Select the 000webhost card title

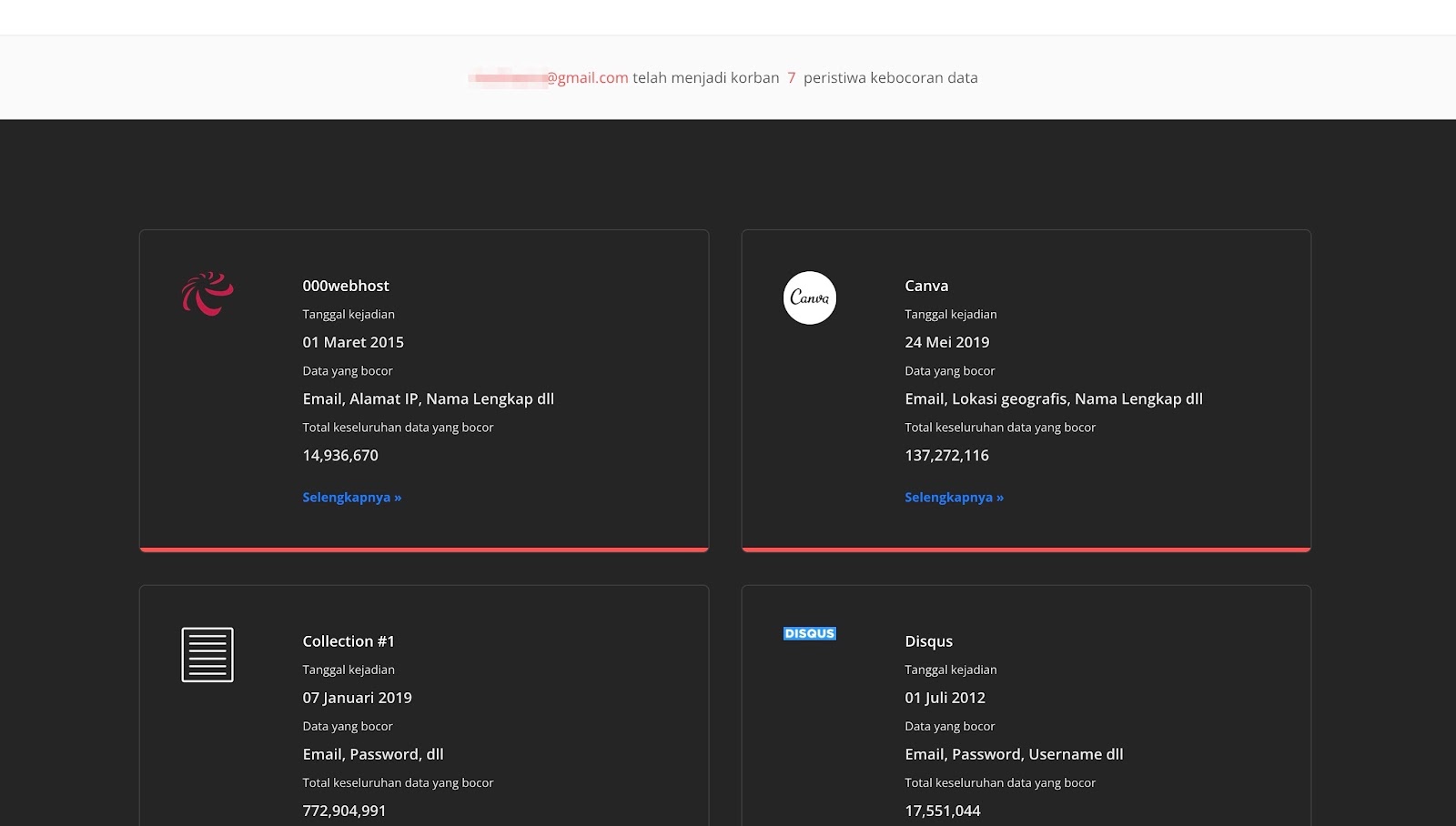click(x=346, y=286)
